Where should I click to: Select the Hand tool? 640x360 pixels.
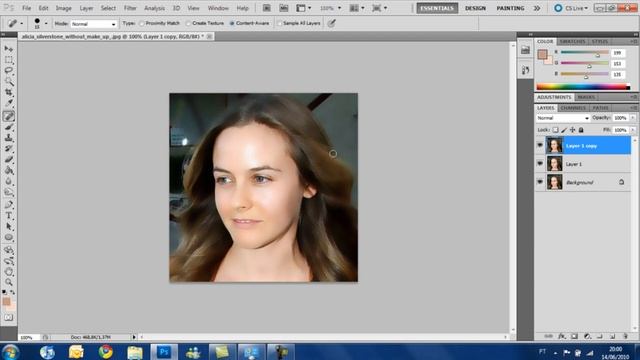(9, 272)
